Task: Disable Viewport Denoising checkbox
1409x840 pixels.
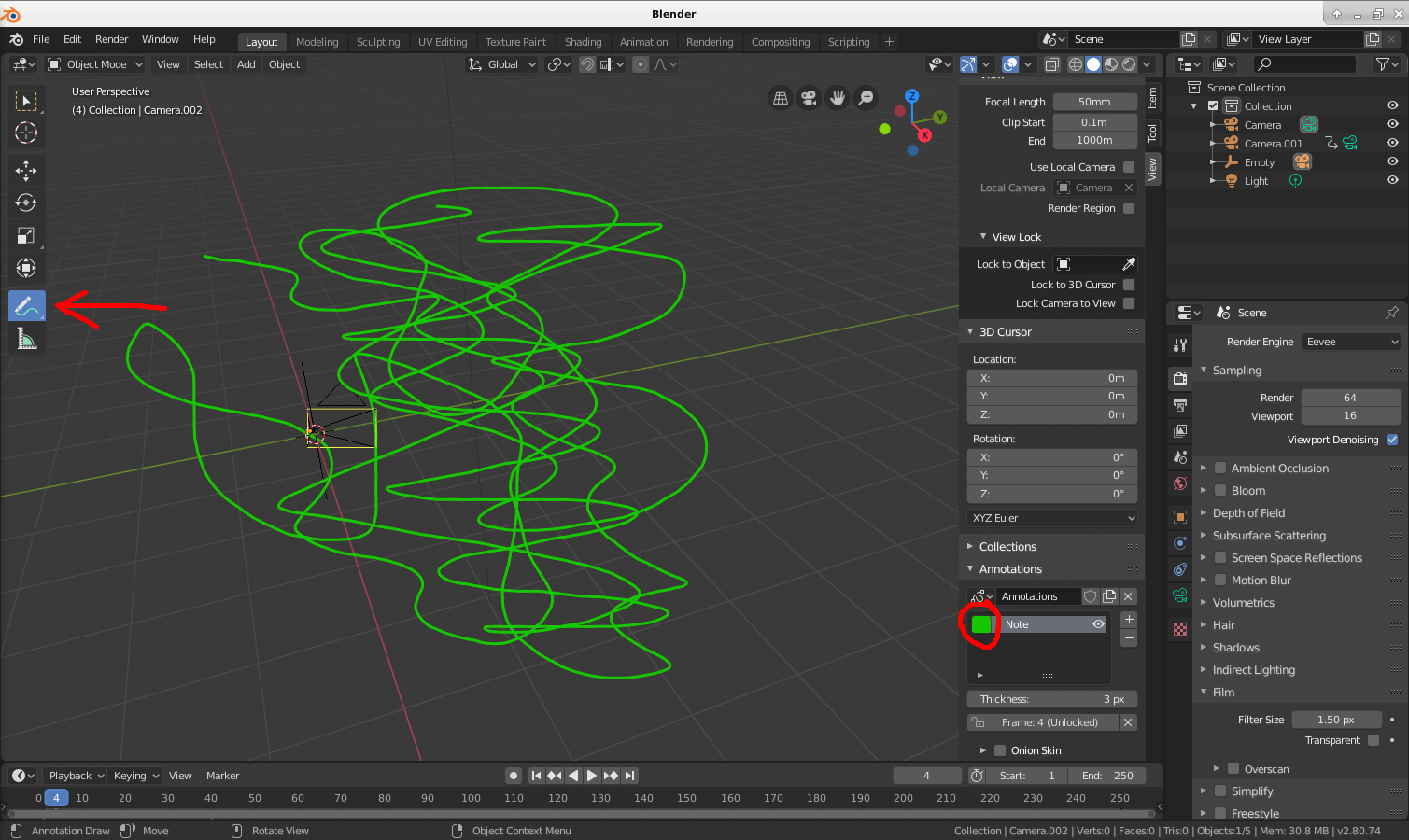Action: tap(1392, 440)
